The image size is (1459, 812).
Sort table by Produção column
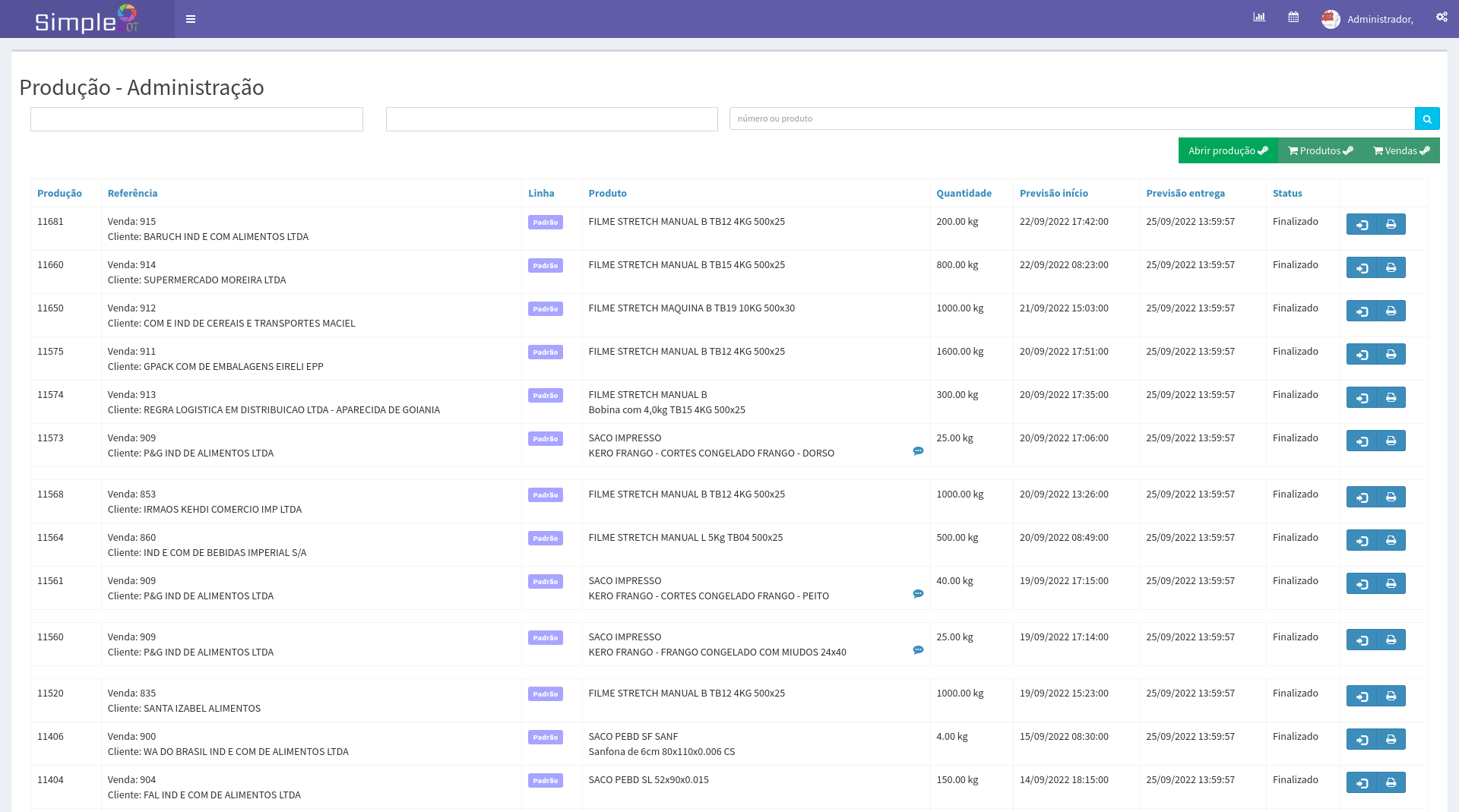59,194
